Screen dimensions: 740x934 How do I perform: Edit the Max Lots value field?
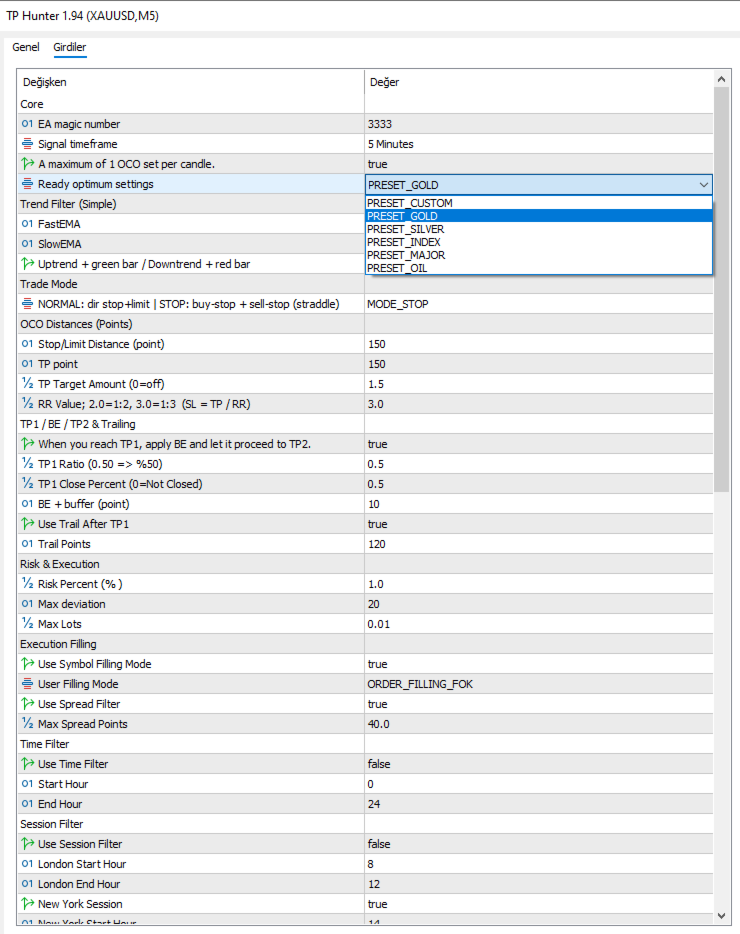pos(538,624)
